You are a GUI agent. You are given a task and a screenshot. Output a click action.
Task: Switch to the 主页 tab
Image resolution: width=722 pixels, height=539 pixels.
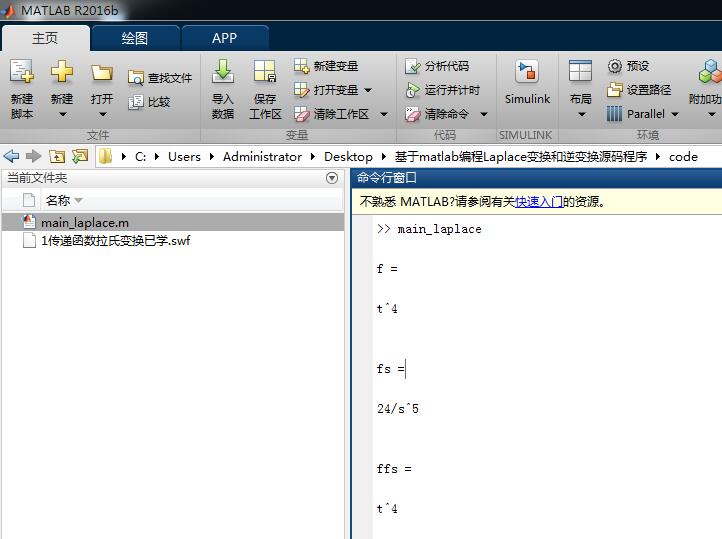(x=45, y=38)
